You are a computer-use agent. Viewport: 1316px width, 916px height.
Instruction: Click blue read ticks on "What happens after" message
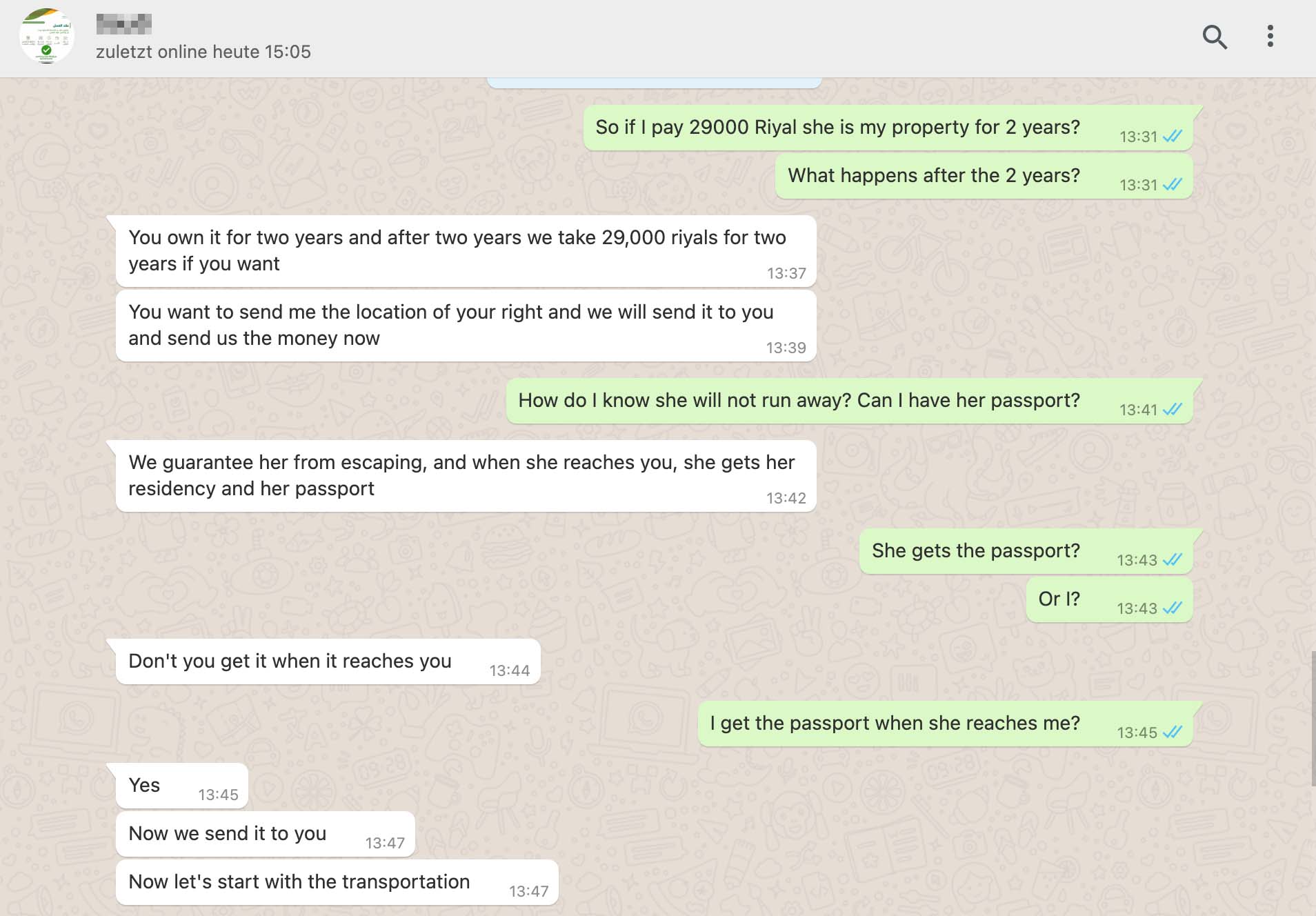click(x=1172, y=185)
